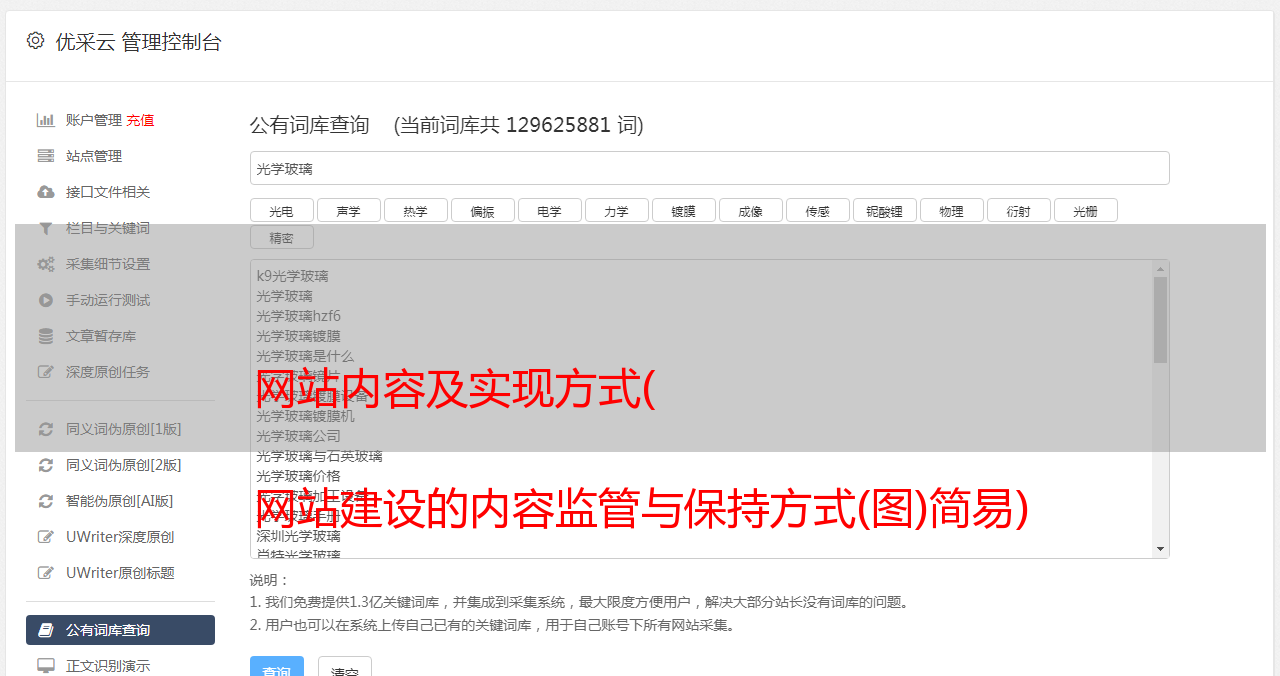Select the 站点管理 server icon
1280x676 pixels.
pos(46,156)
